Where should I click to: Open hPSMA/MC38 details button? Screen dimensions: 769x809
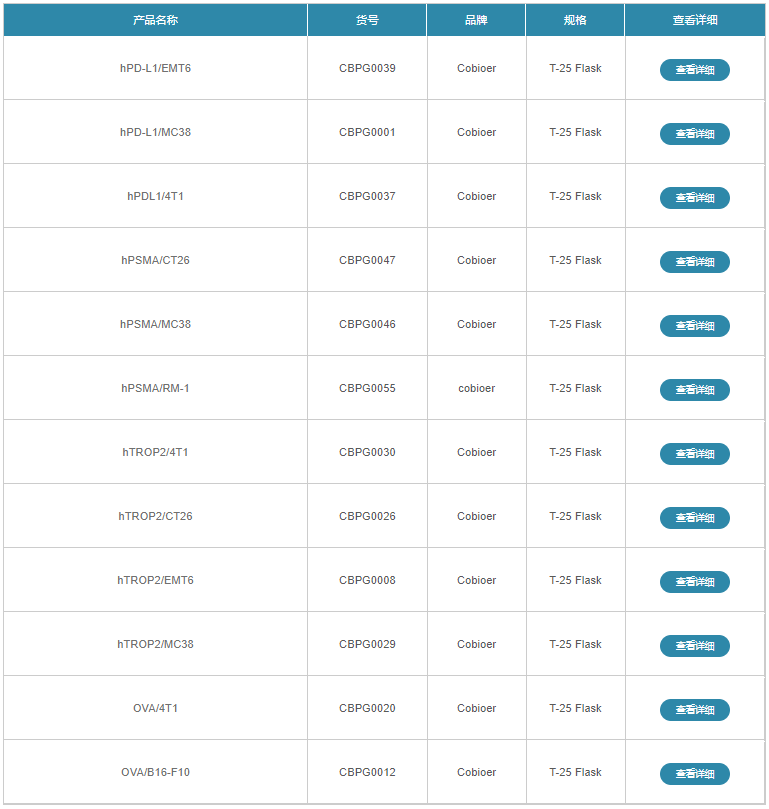pos(694,326)
